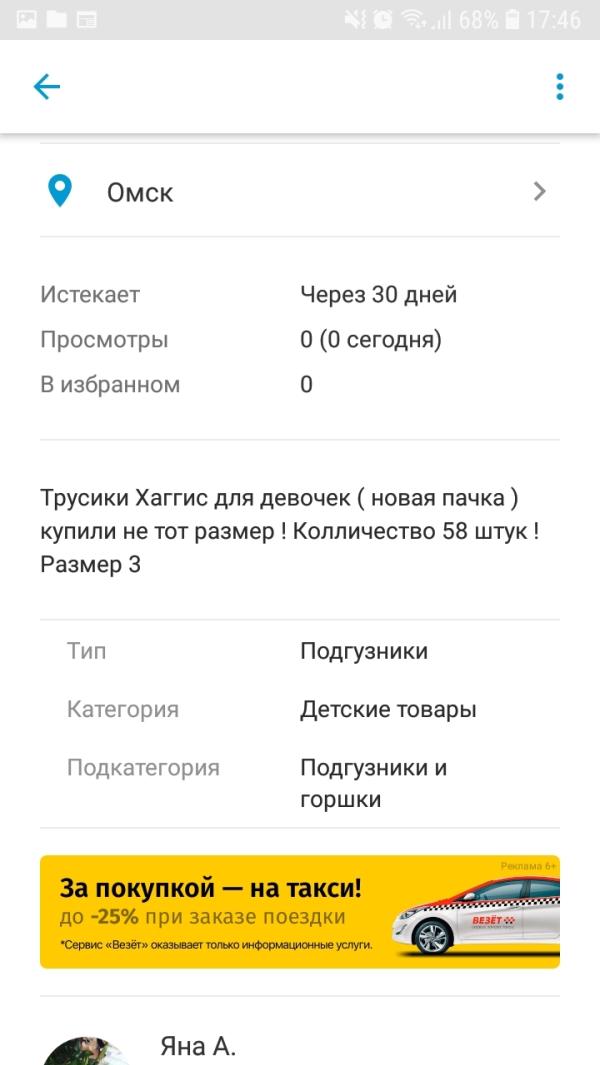
Task: Open the three-dot overflow menu
Action: 559,87
